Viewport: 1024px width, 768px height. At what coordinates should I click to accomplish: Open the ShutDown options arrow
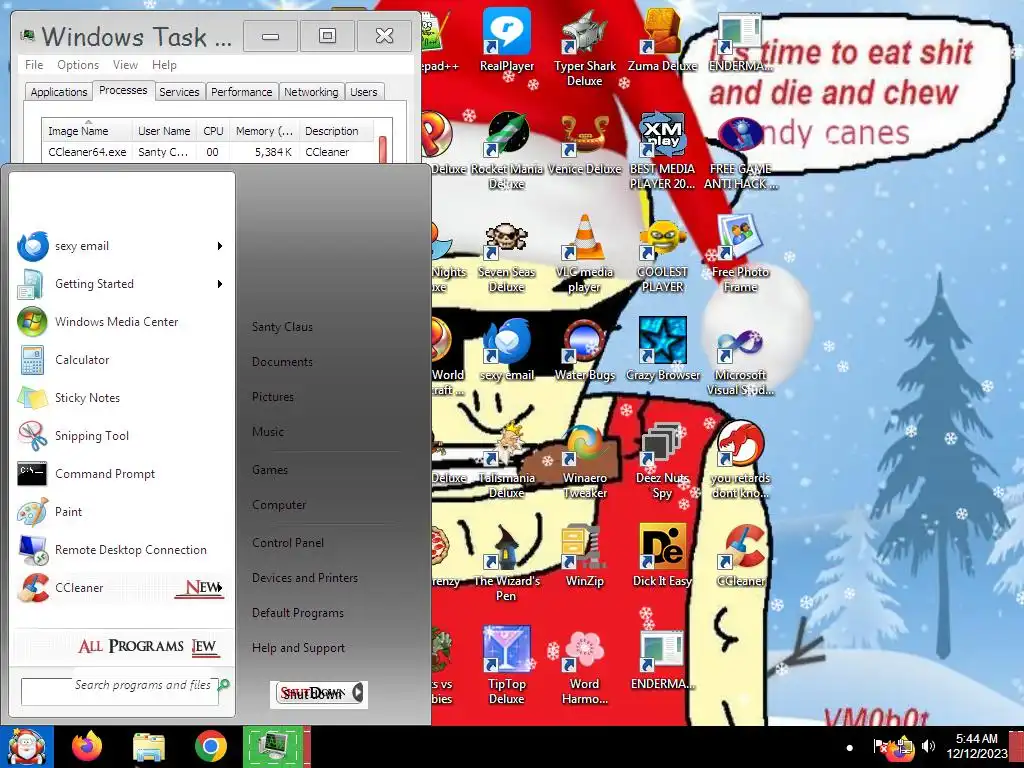click(x=358, y=693)
